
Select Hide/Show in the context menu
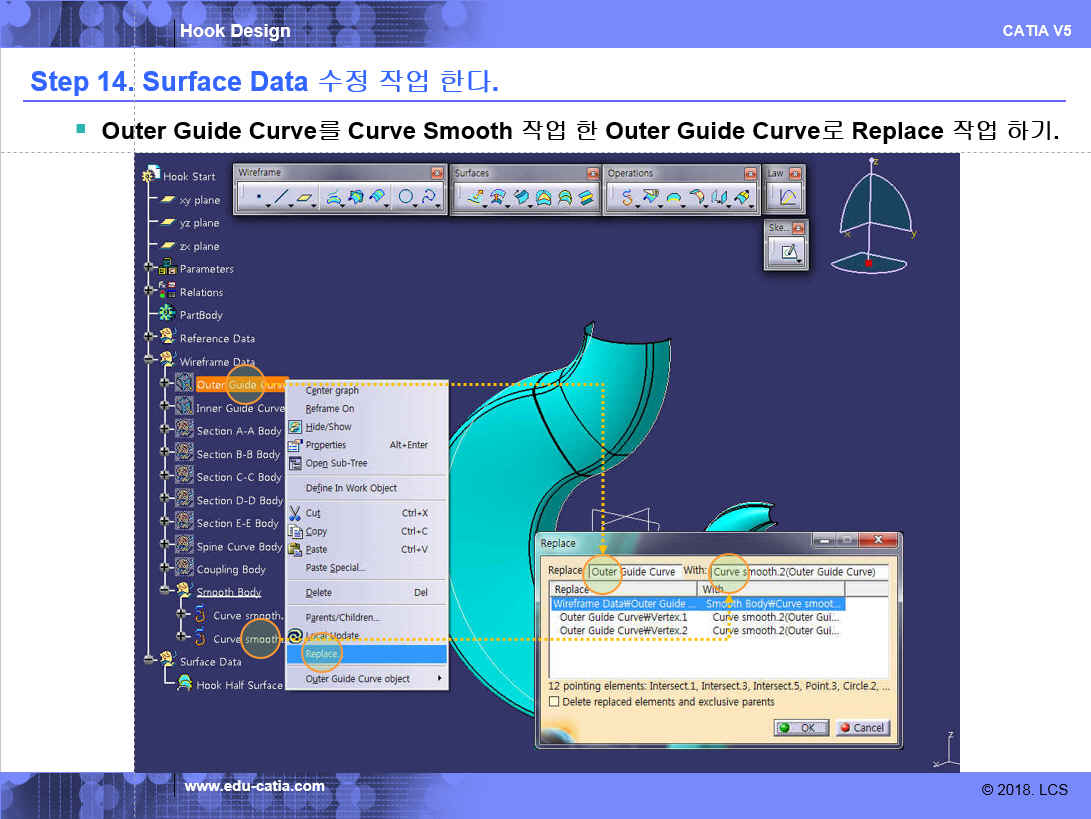pyautogui.click(x=328, y=427)
